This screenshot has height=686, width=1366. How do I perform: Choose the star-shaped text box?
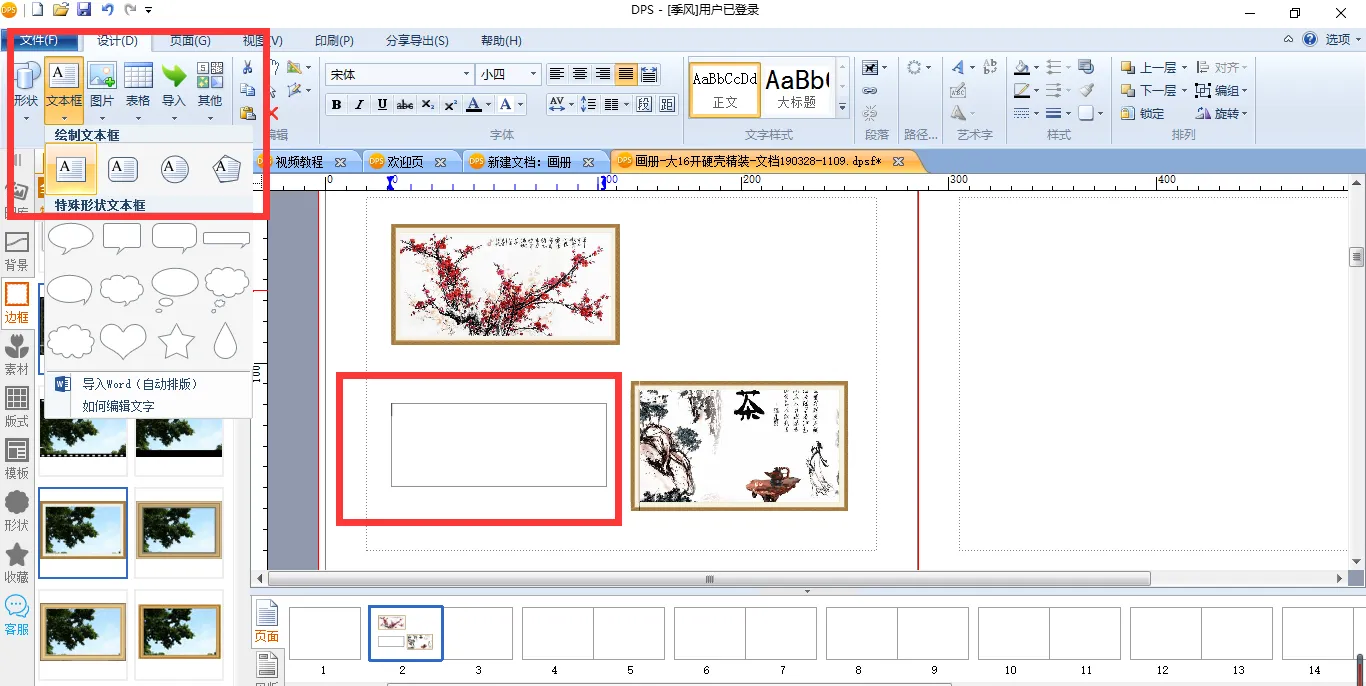coord(176,342)
